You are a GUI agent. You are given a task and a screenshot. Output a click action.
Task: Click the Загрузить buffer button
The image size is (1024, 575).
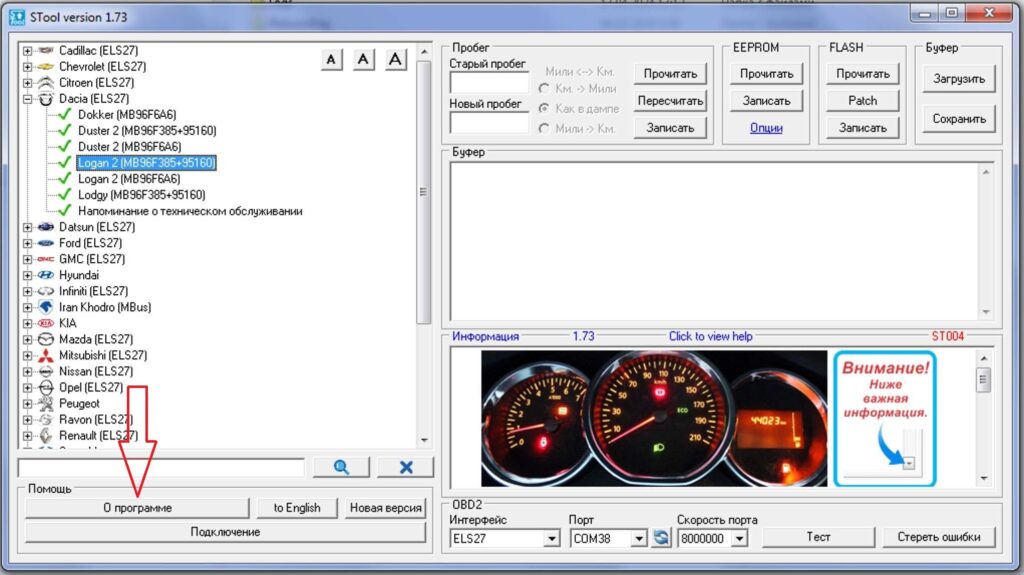(959, 78)
